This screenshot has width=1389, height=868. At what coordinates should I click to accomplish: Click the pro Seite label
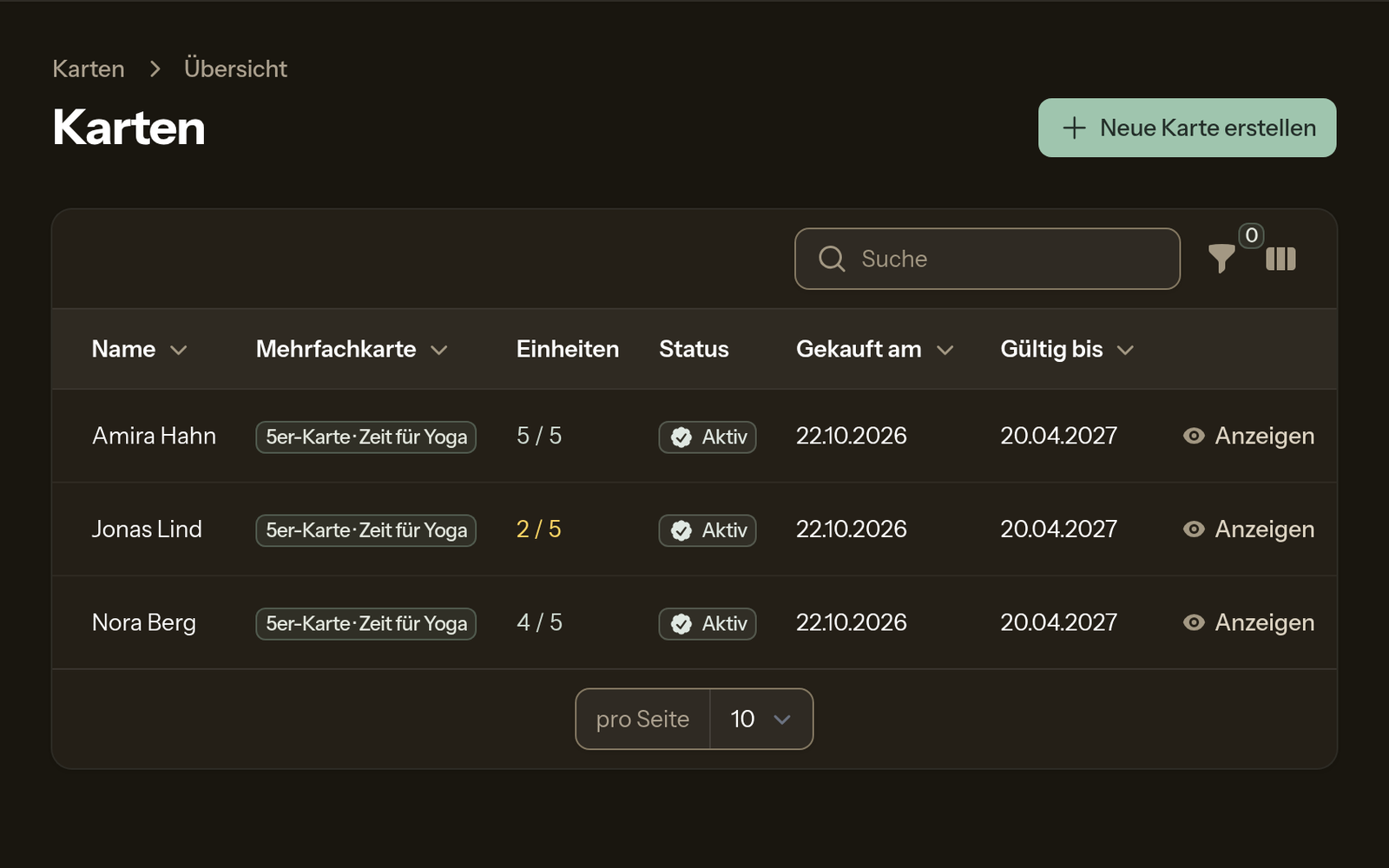642,719
